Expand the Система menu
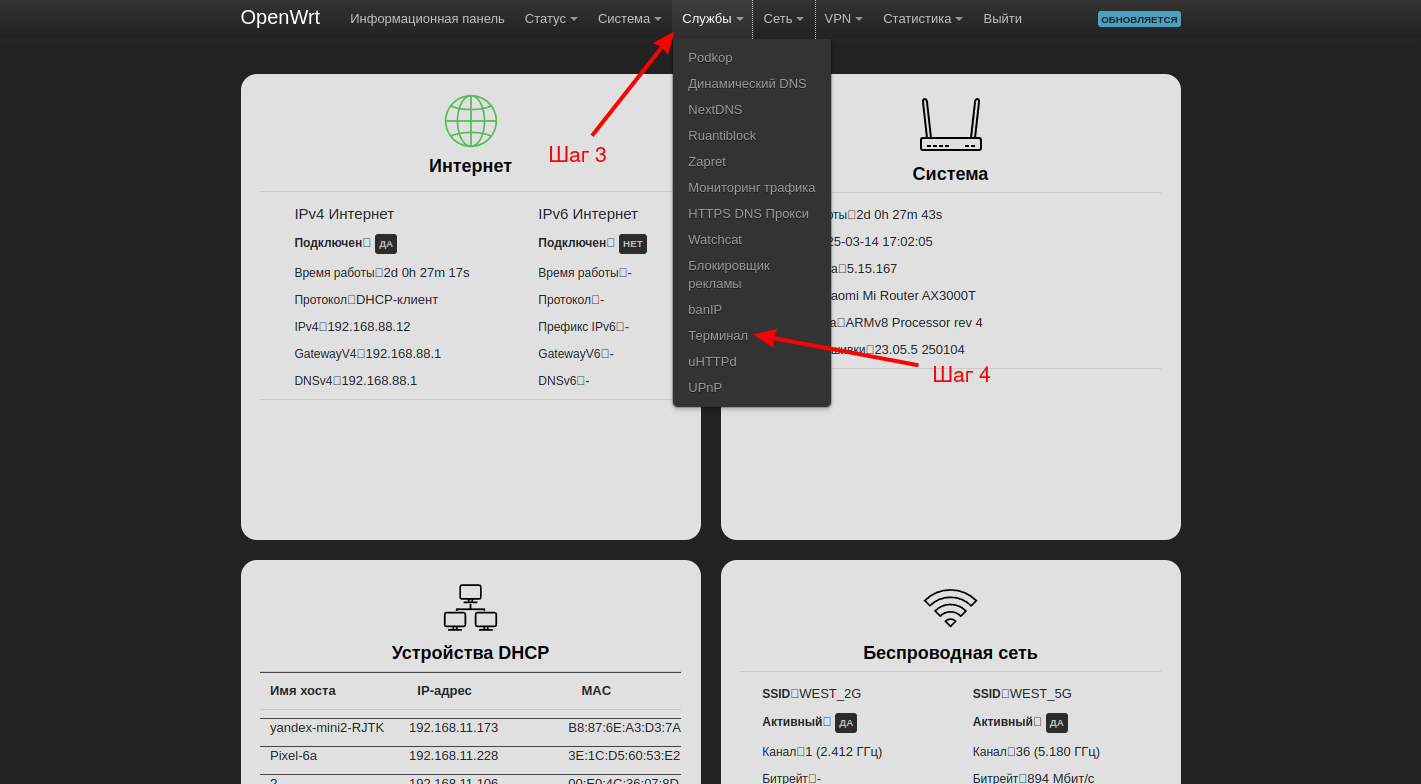The image size is (1421, 784). click(x=630, y=18)
